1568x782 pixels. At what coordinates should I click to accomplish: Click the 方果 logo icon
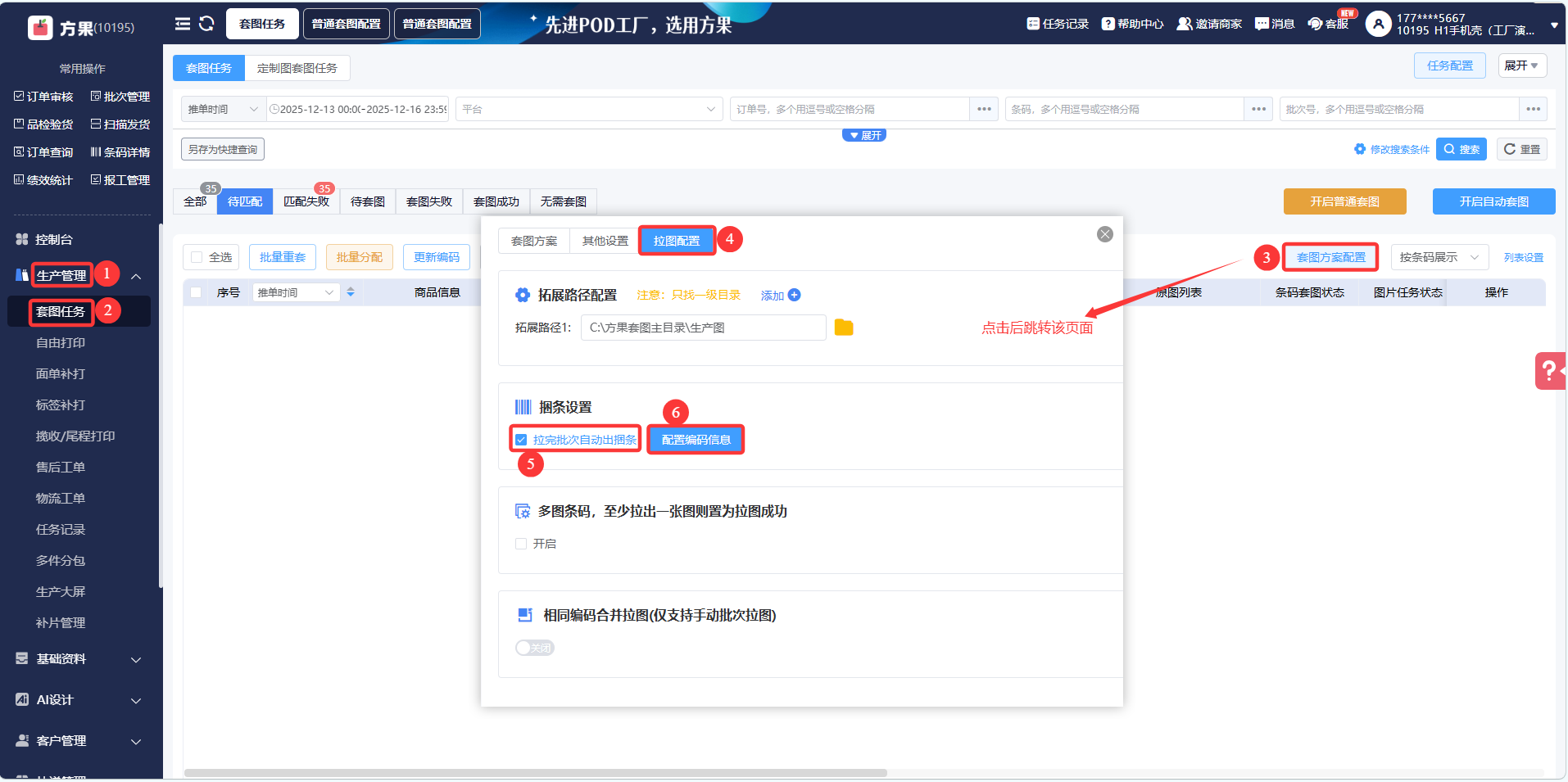pos(40,28)
